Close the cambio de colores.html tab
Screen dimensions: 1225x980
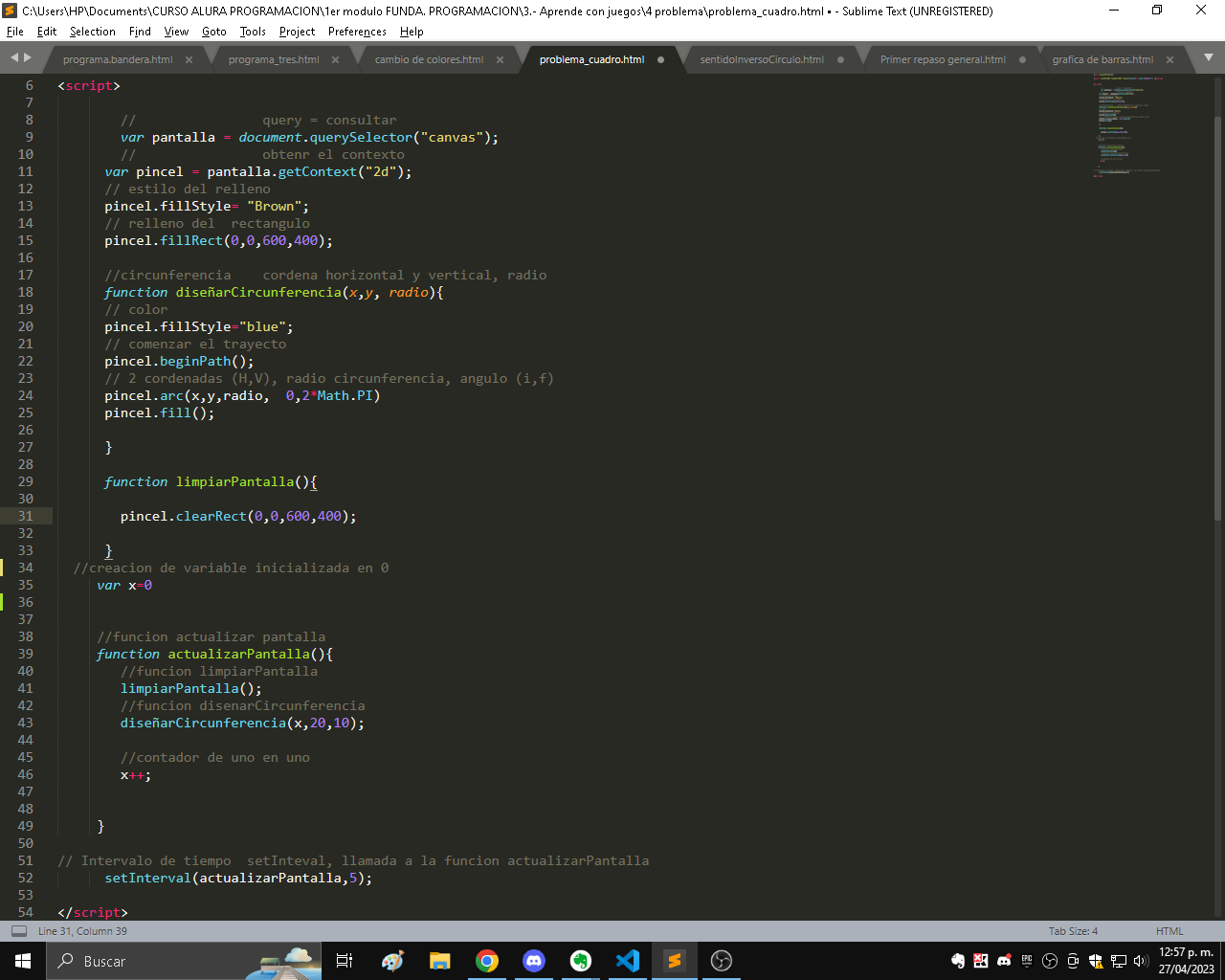click(500, 59)
